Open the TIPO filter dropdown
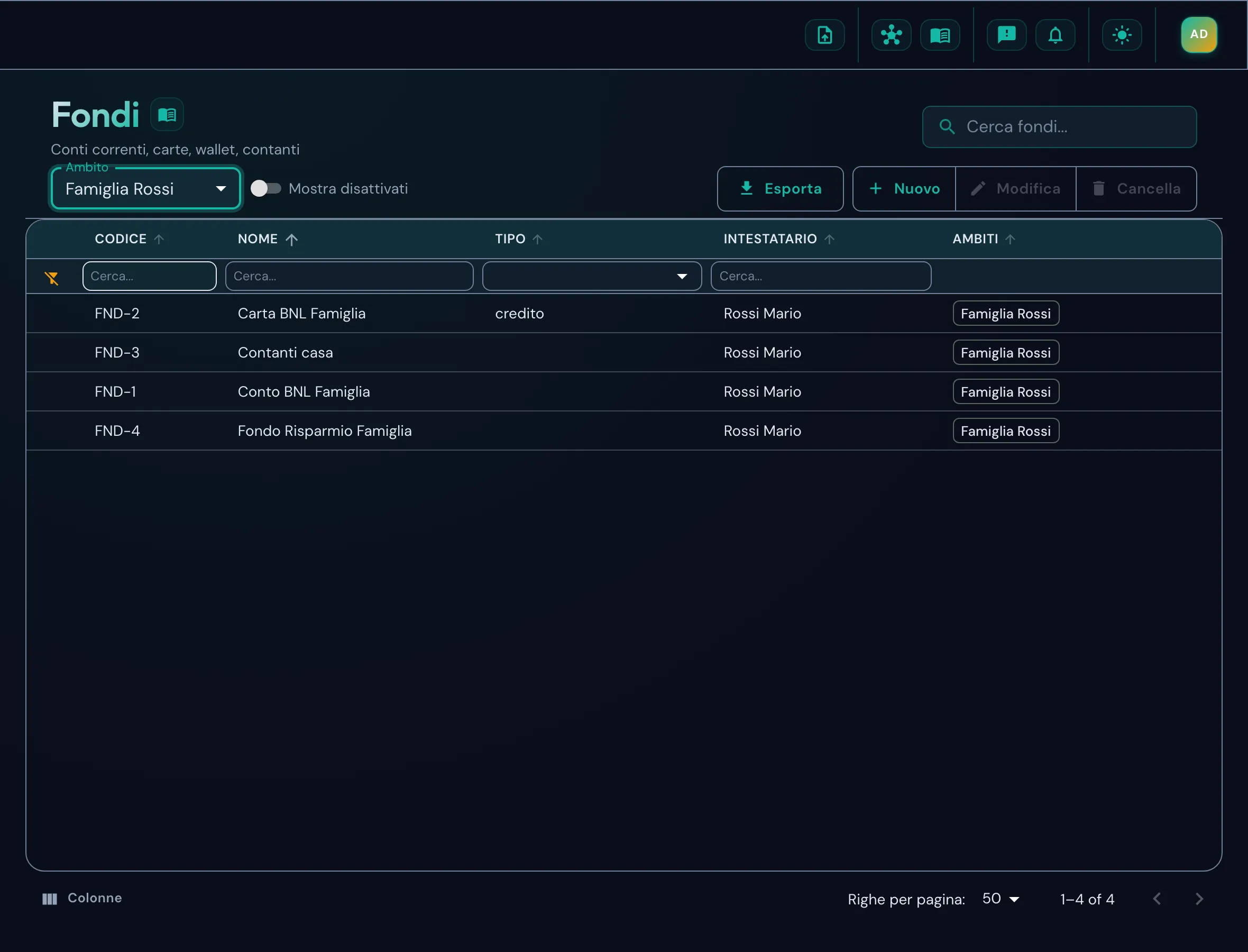 tap(592, 276)
